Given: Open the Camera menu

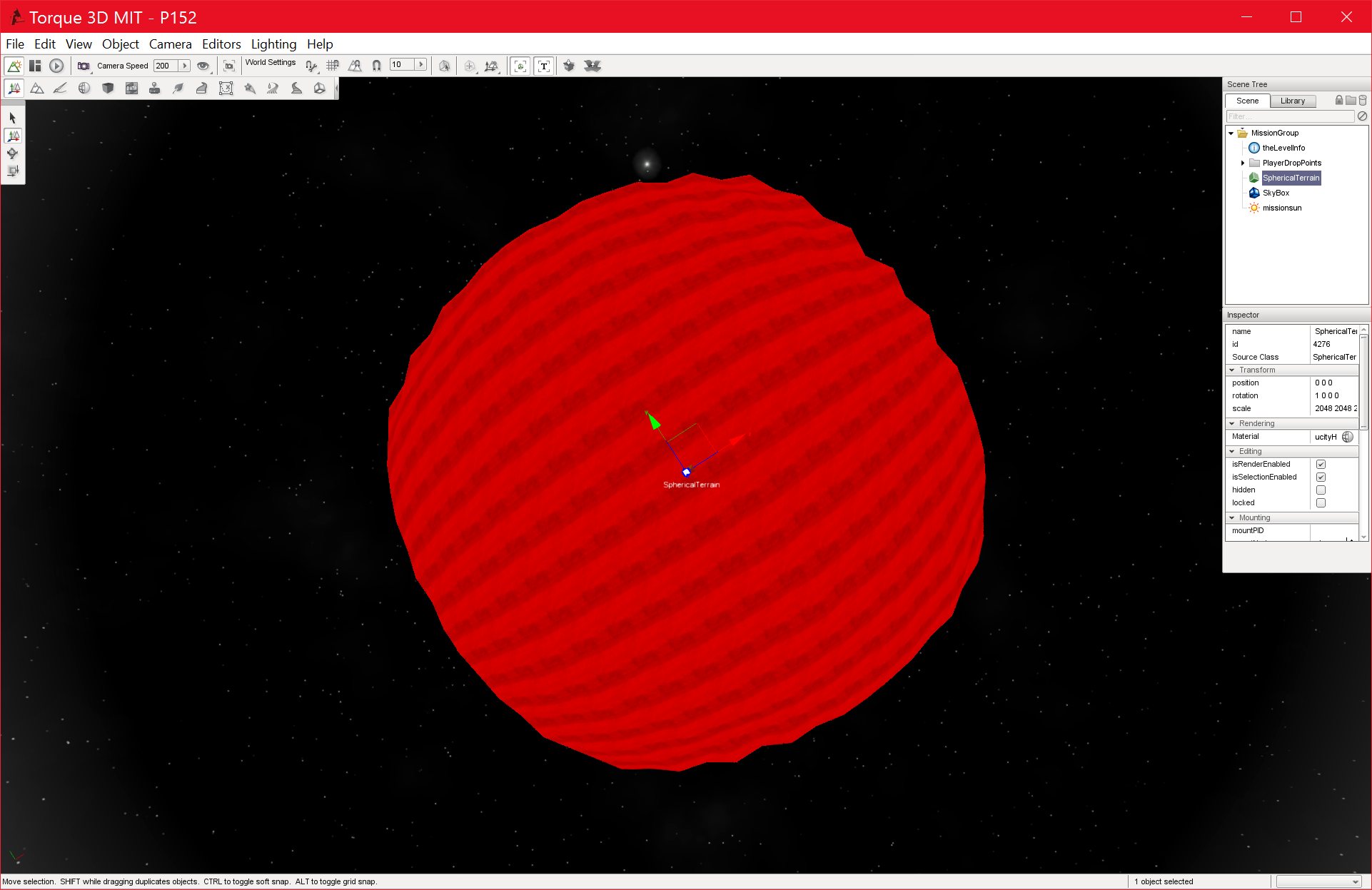Looking at the screenshot, I should [170, 44].
